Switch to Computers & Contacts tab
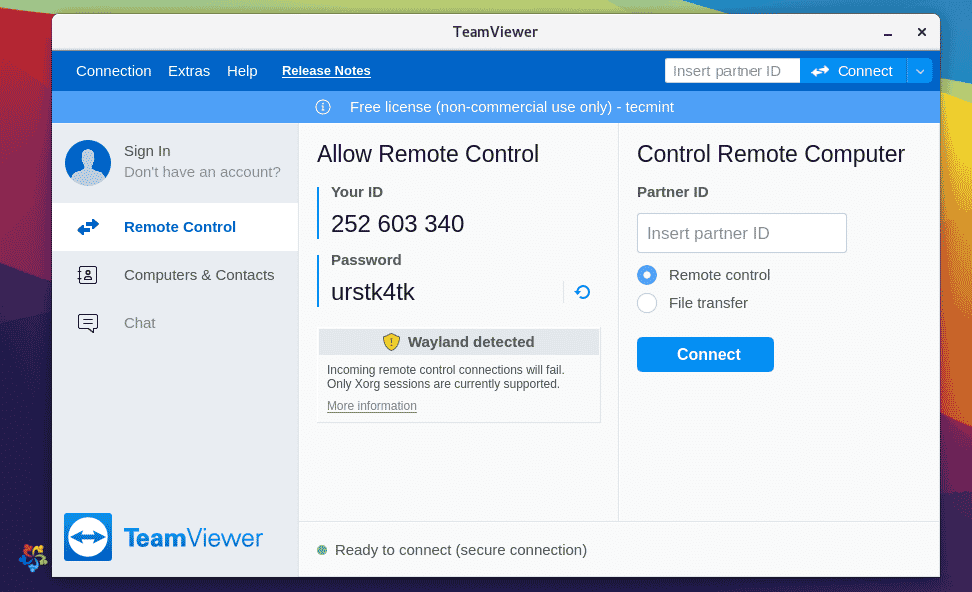The width and height of the screenshot is (972, 592). (x=175, y=275)
